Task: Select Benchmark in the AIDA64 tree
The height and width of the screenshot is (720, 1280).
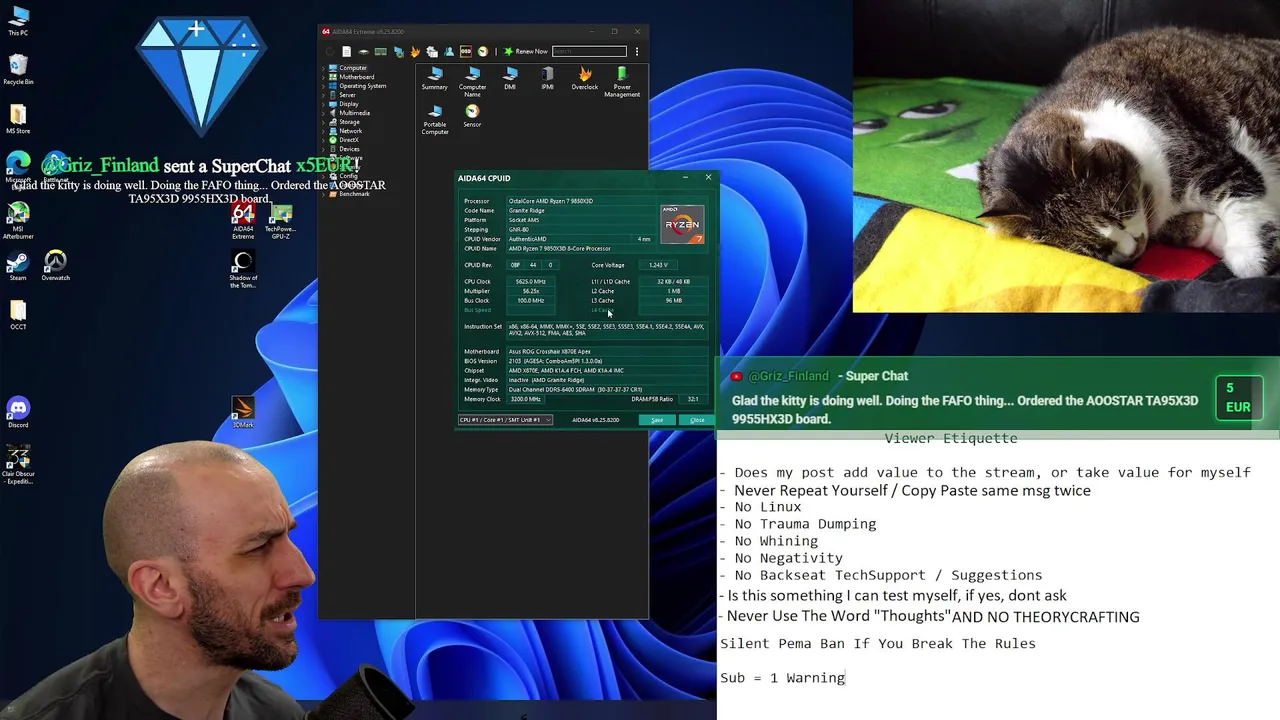Action: pyautogui.click(x=354, y=194)
